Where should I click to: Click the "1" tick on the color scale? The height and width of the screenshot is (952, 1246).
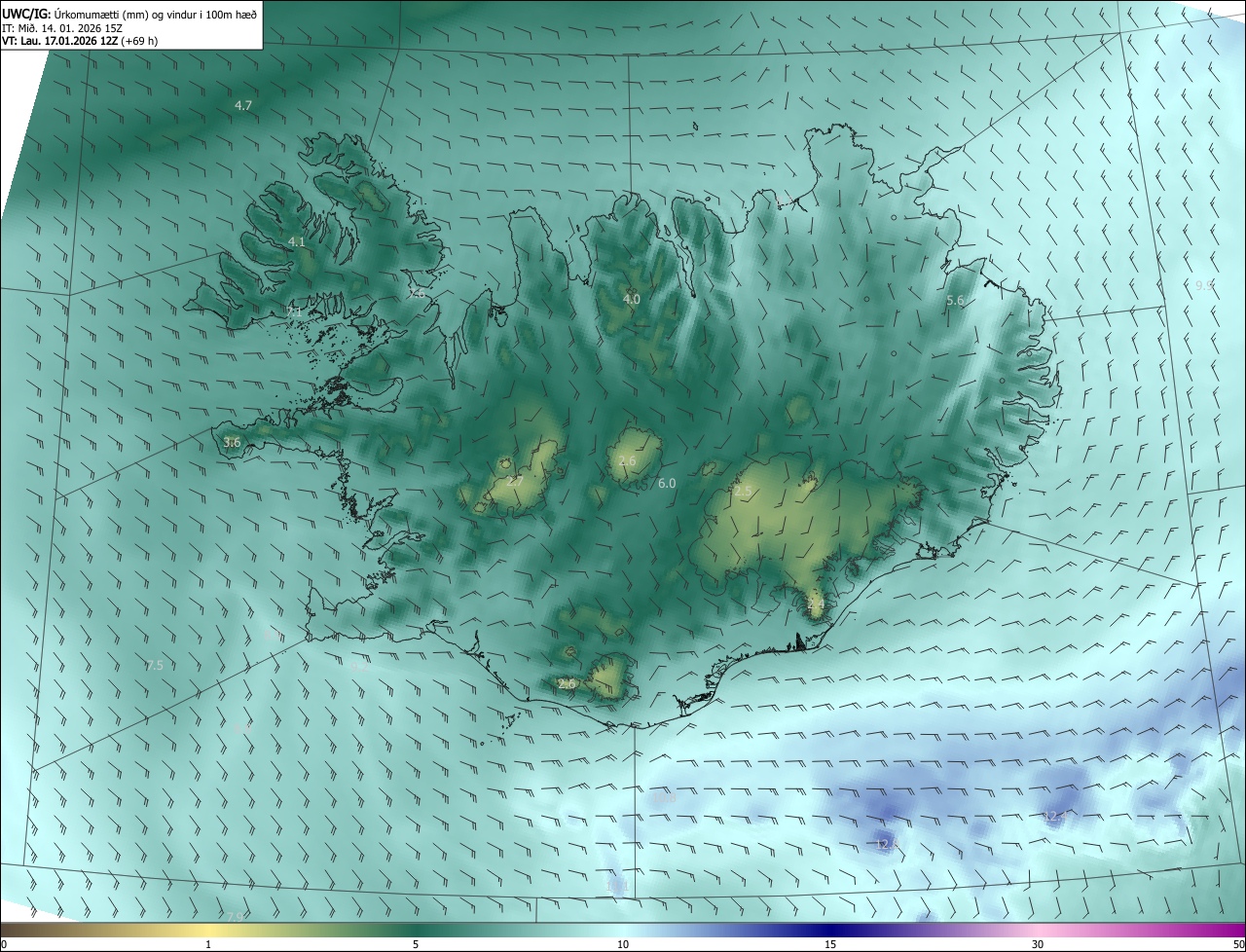click(x=209, y=944)
